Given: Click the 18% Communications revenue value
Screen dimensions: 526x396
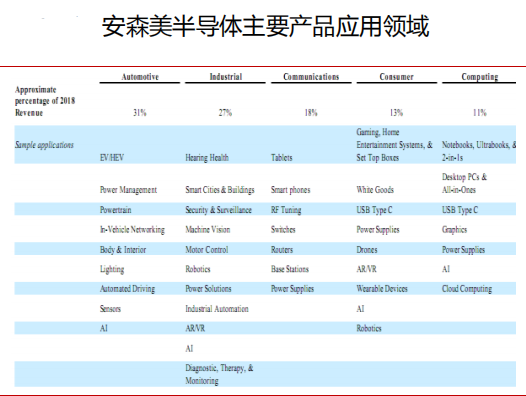Looking at the screenshot, I should point(311,112).
